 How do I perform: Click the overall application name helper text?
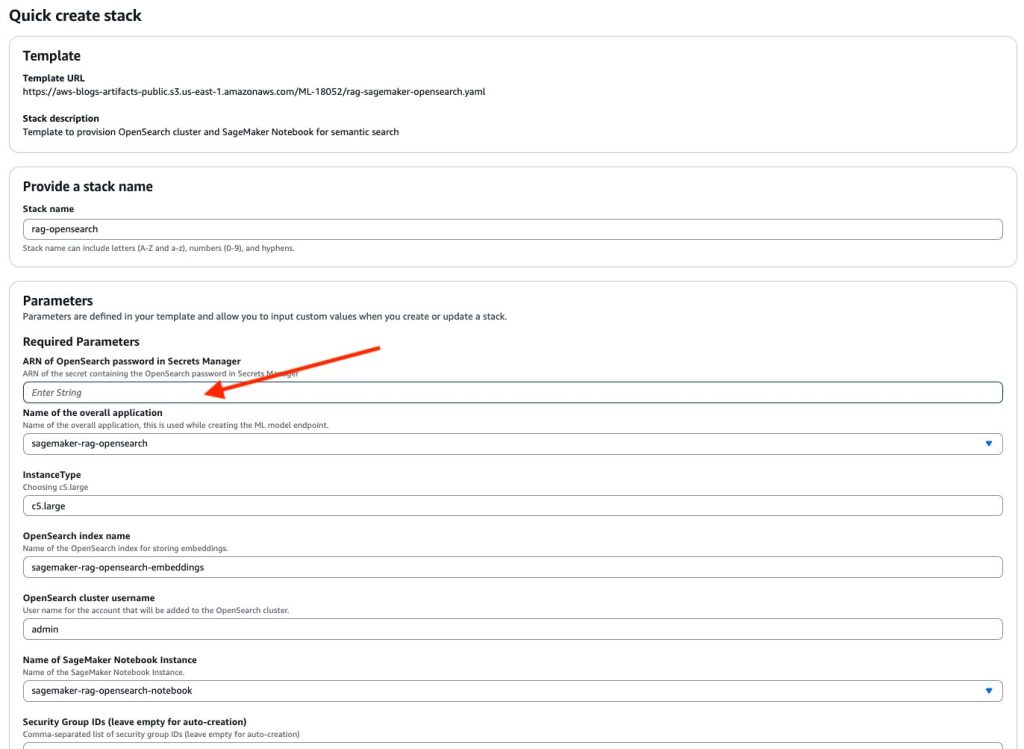pyautogui.click(x=176, y=425)
